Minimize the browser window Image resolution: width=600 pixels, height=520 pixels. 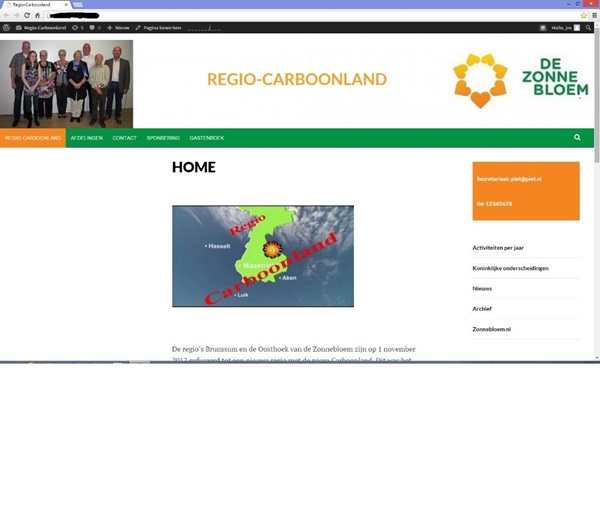pyautogui.click(x=568, y=4)
